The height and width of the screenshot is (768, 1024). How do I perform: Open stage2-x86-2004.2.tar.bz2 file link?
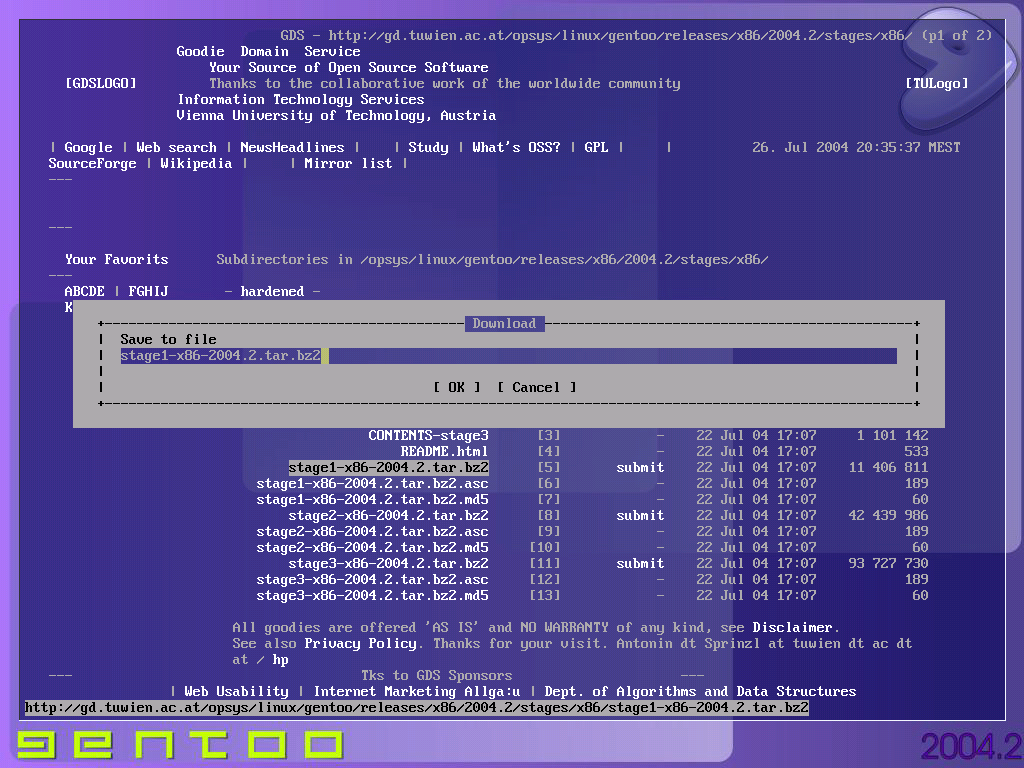coord(389,515)
